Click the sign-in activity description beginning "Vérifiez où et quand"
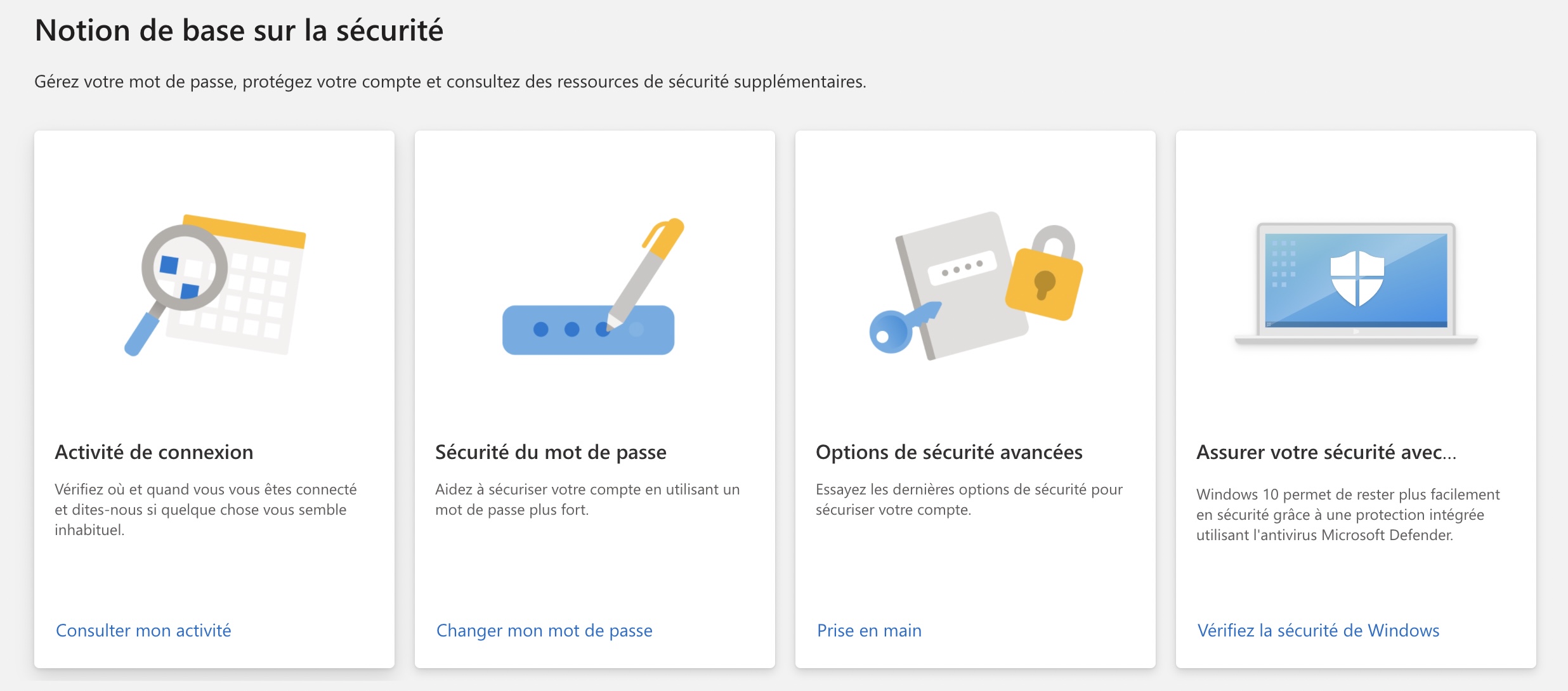Image resolution: width=1568 pixels, height=691 pixels. pyautogui.click(x=206, y=510)
